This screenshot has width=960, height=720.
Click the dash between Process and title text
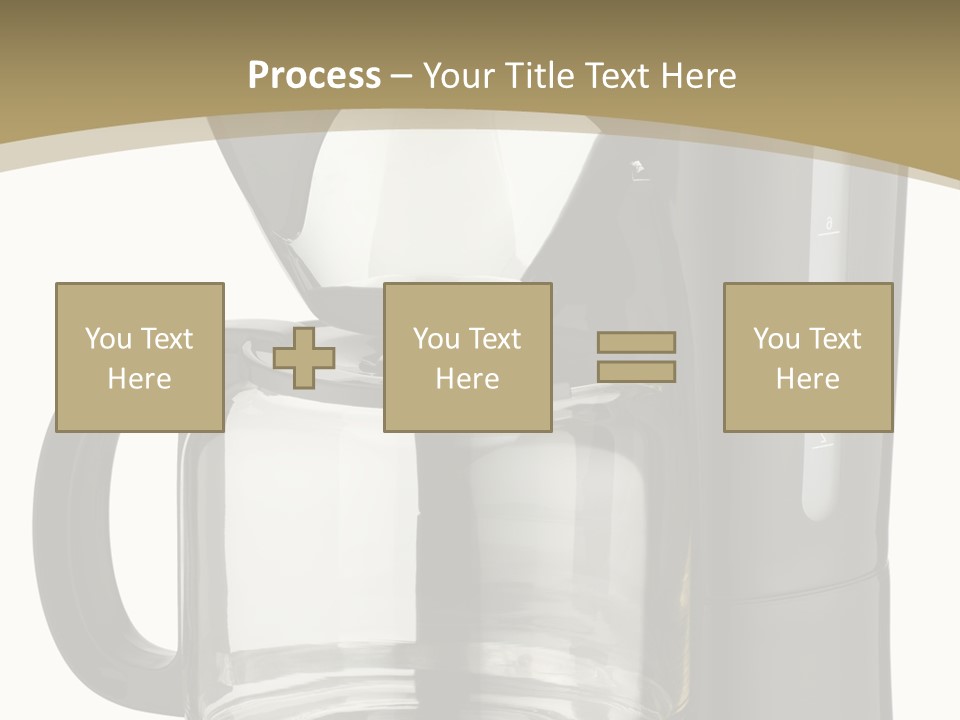tap(401, 76)
